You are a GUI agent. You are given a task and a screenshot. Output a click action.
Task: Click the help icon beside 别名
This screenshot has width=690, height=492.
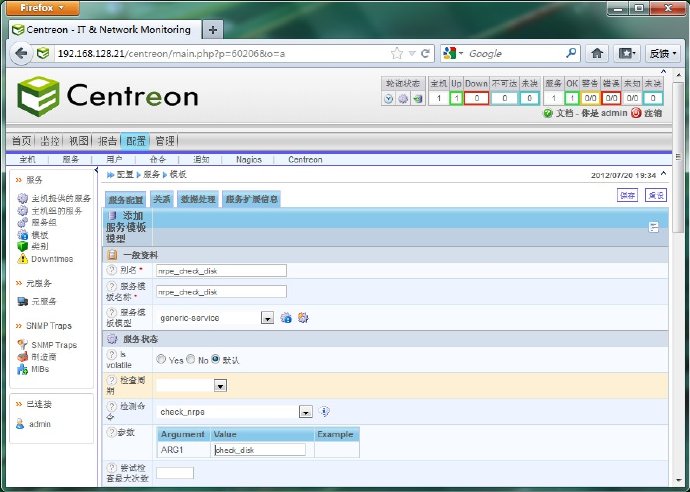pyautogui.click(x=112, y=270)
